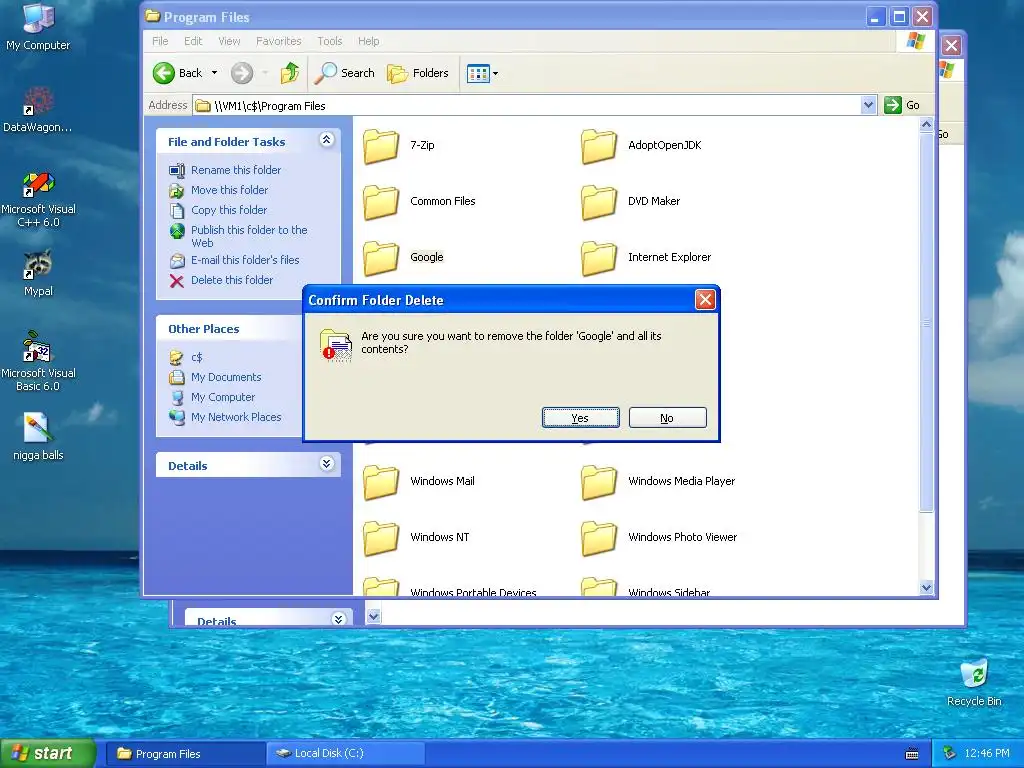
Task: Click dropdown arrow in background window bottom
Action: coord(374,616)
